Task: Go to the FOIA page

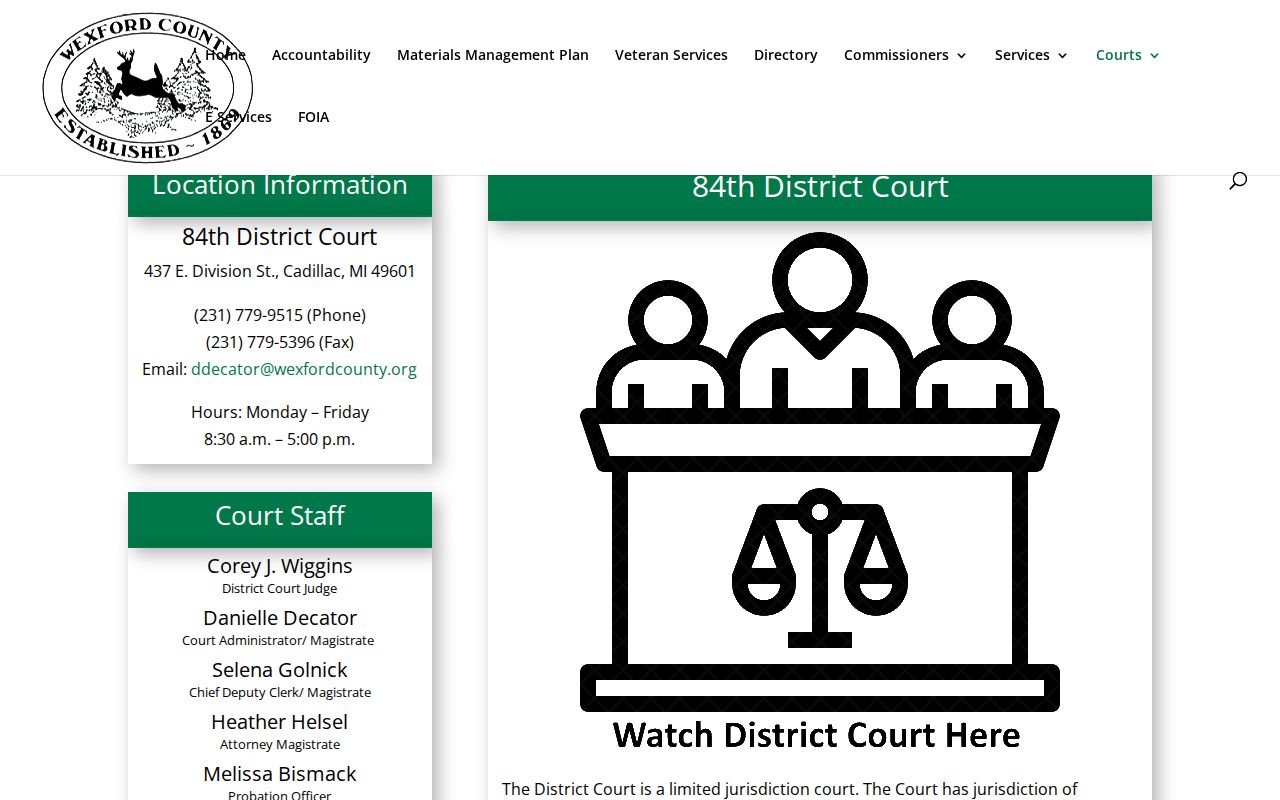Action: [x=313, y=117]
